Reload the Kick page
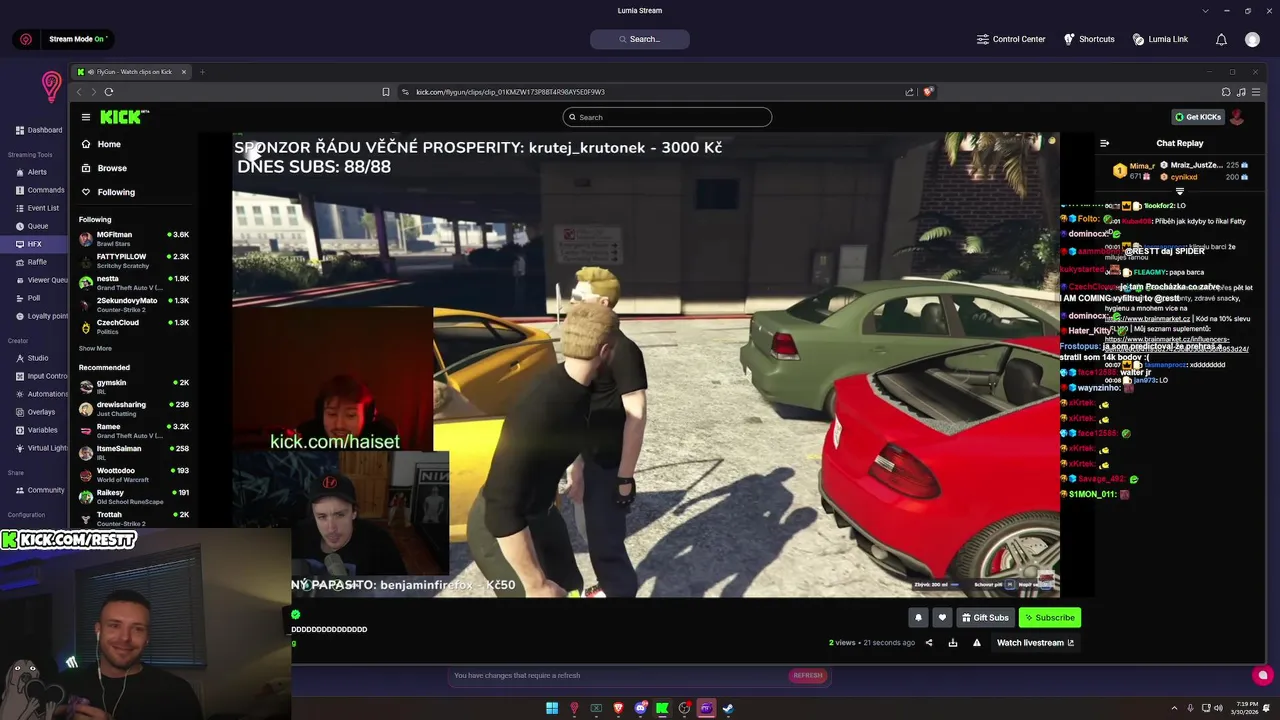This screenshot has height=720, width=1280. 109,92
